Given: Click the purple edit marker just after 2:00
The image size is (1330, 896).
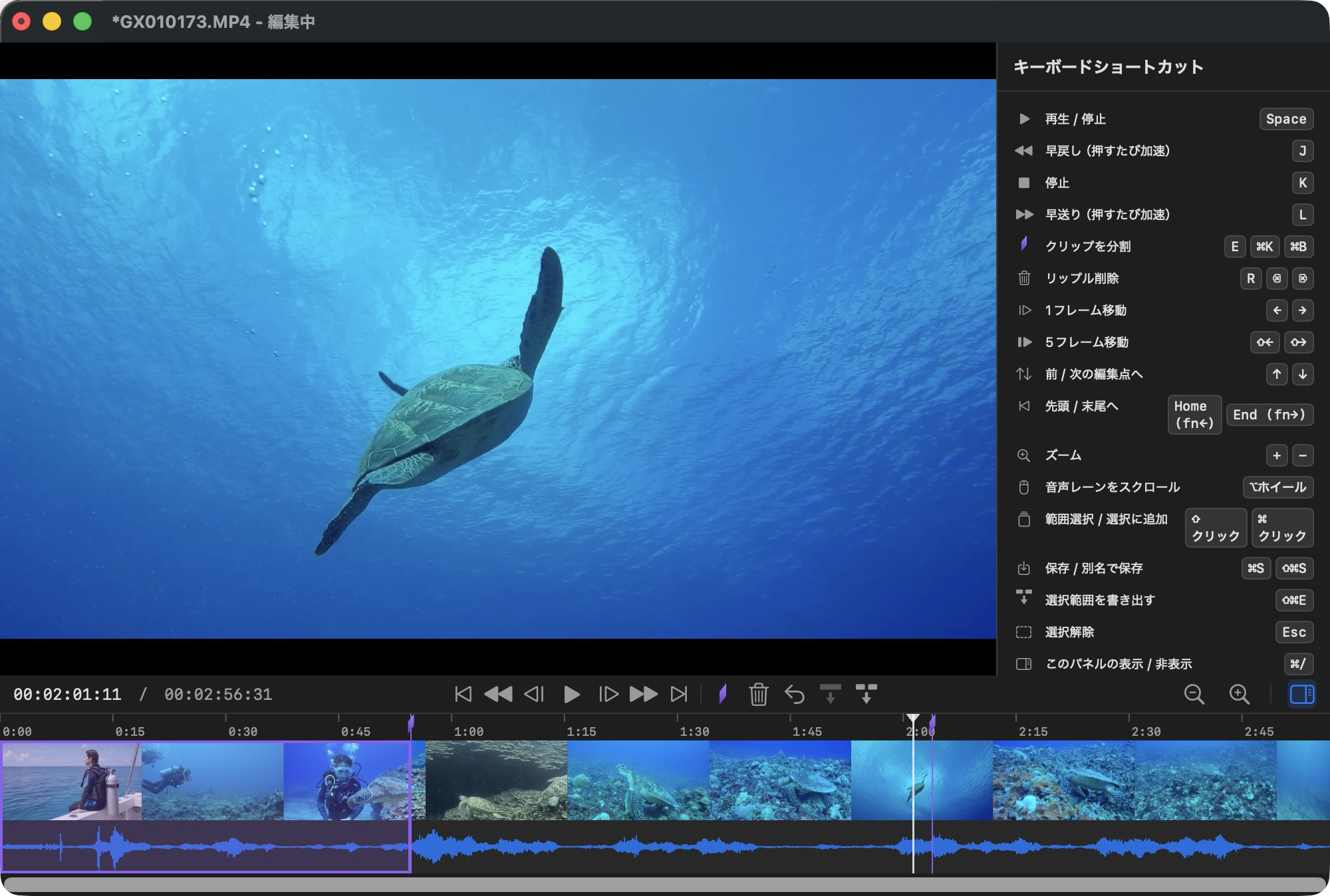Looking at the screenshot, I should click(932, 723).
